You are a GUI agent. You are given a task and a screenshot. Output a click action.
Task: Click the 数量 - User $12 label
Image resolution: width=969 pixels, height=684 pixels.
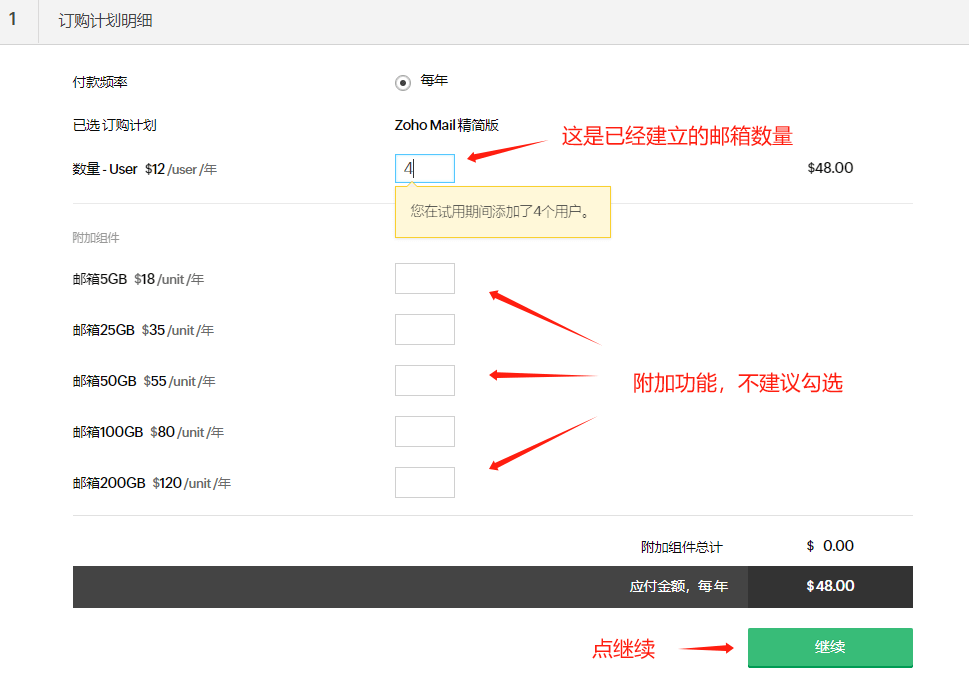[x=144, y=169]
